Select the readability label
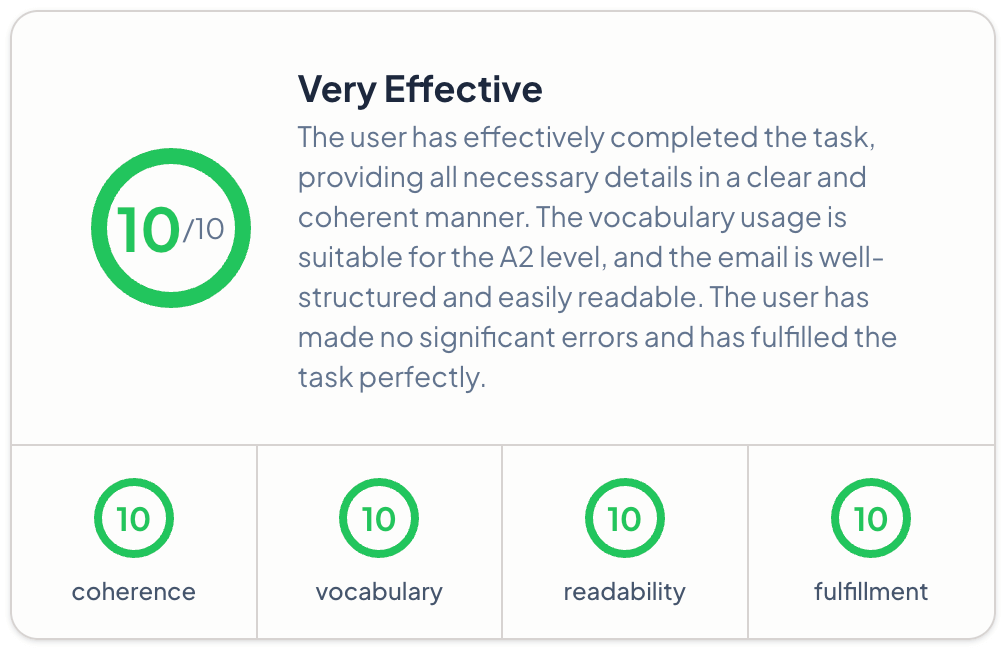This screenshot has height=654, width=1008. point(624,592)
